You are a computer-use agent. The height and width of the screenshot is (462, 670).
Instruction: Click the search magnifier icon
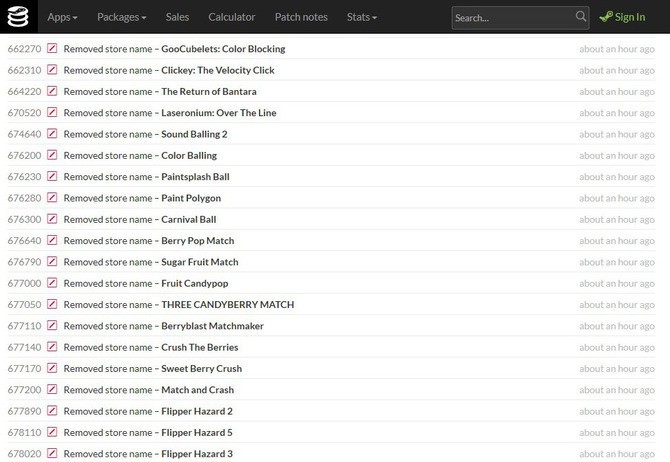pyautogui.click(x=581, y=16)
